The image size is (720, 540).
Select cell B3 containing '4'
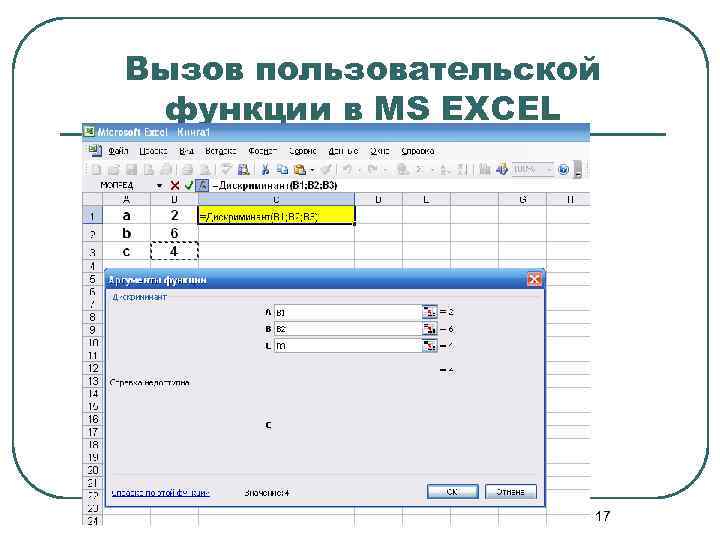tap(174, 252)
